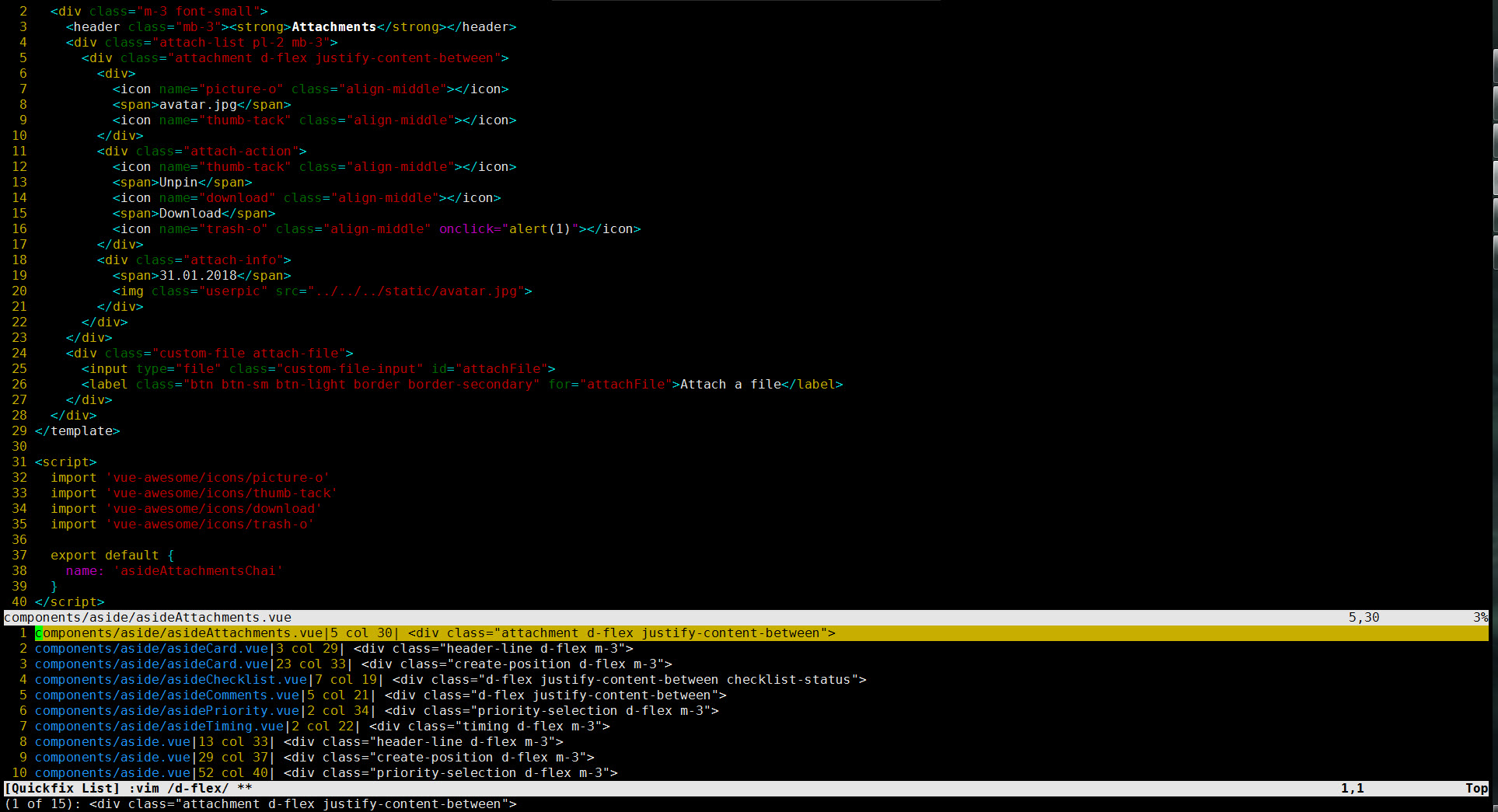1498x812 pixels.
Task: Click the "Attach a file" label text
Action: pyautogui.click(x=731, y=385)
